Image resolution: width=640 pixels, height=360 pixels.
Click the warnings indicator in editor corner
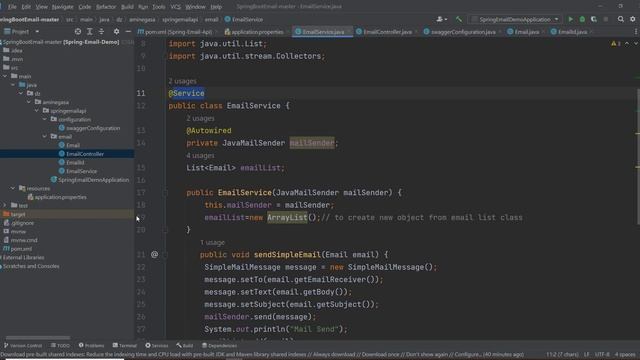coord(616,43)
